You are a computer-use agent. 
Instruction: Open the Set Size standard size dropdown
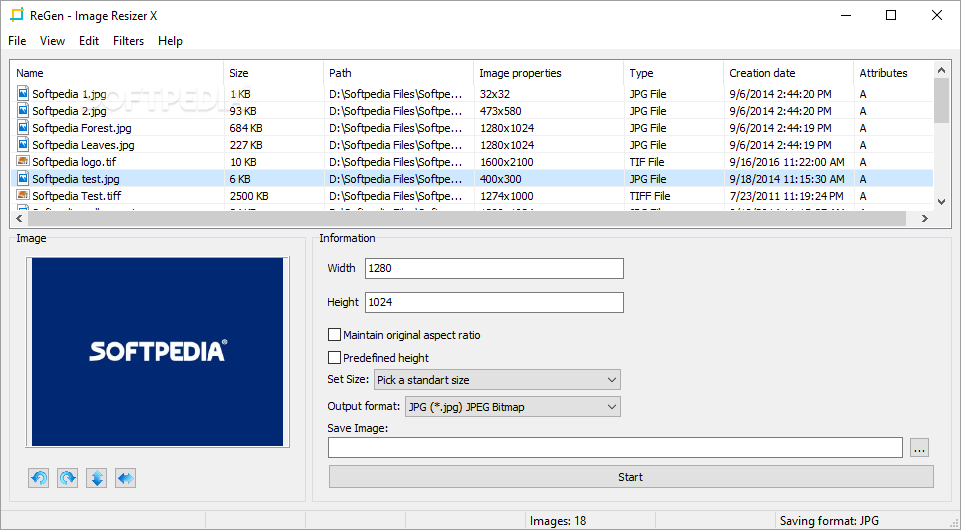497,380
